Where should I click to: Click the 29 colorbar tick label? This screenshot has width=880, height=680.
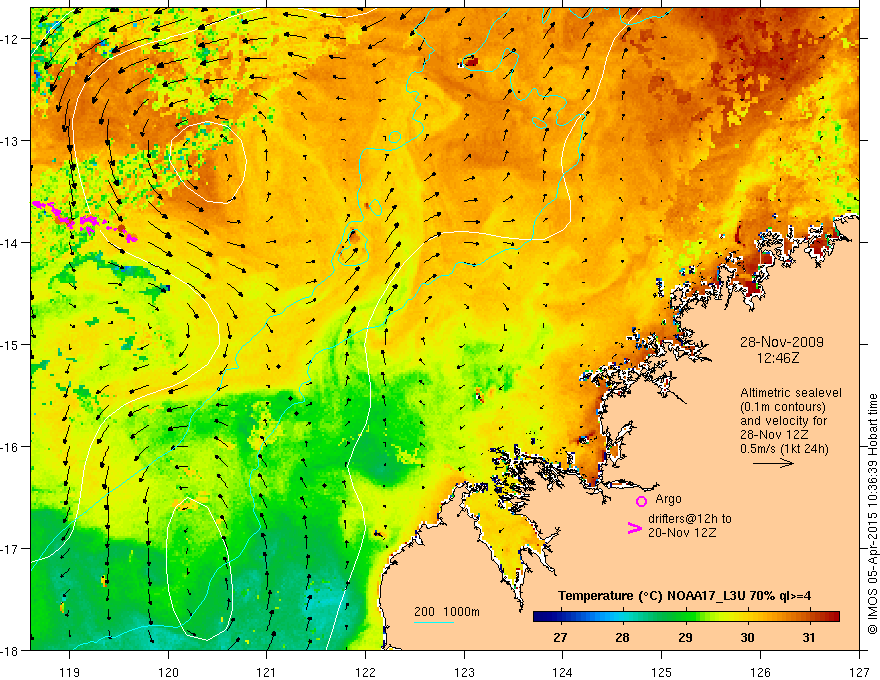coord(685,637)
